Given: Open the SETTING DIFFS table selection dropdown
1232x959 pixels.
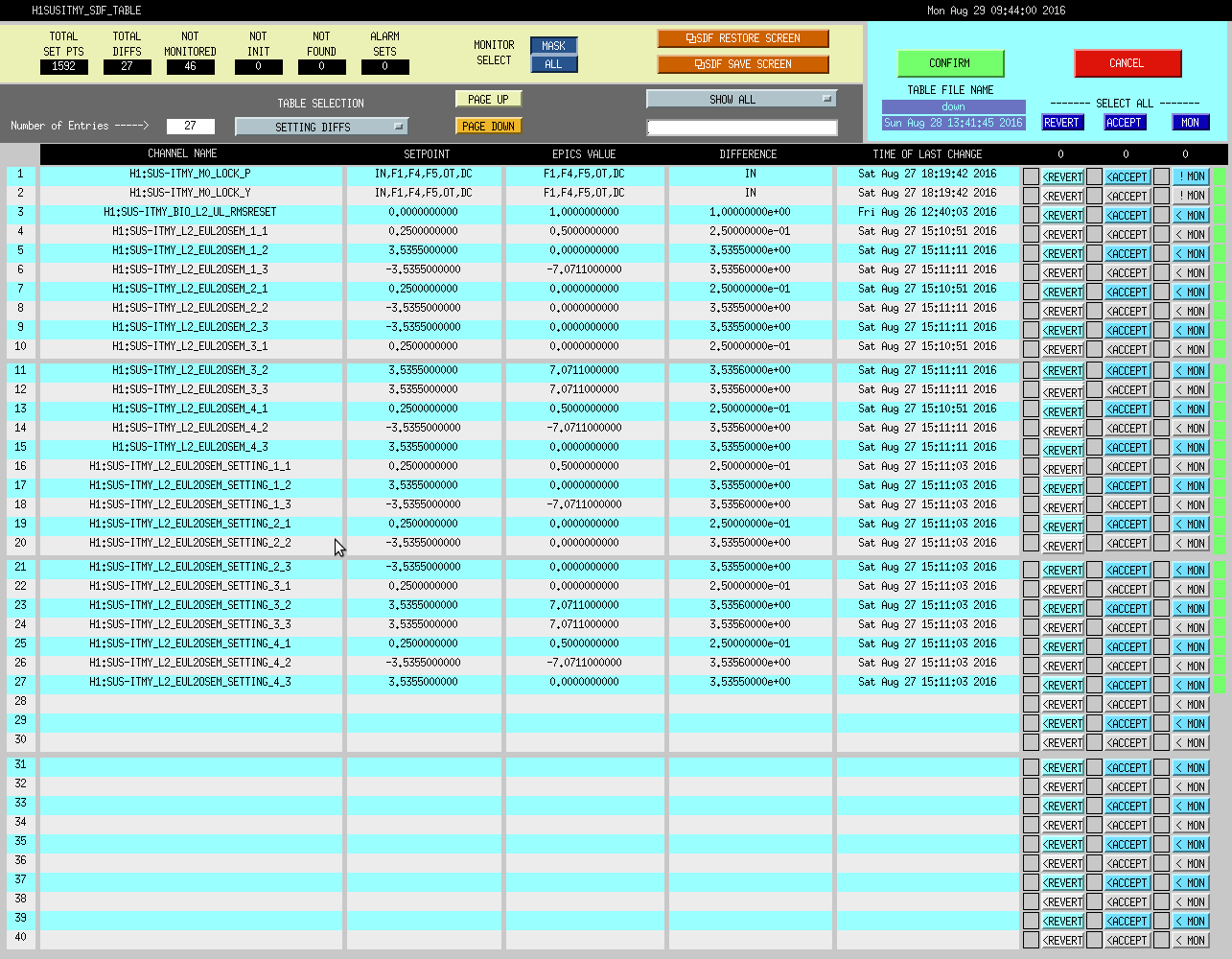Looking at the screenshot, I should click(x=322, y=127).
